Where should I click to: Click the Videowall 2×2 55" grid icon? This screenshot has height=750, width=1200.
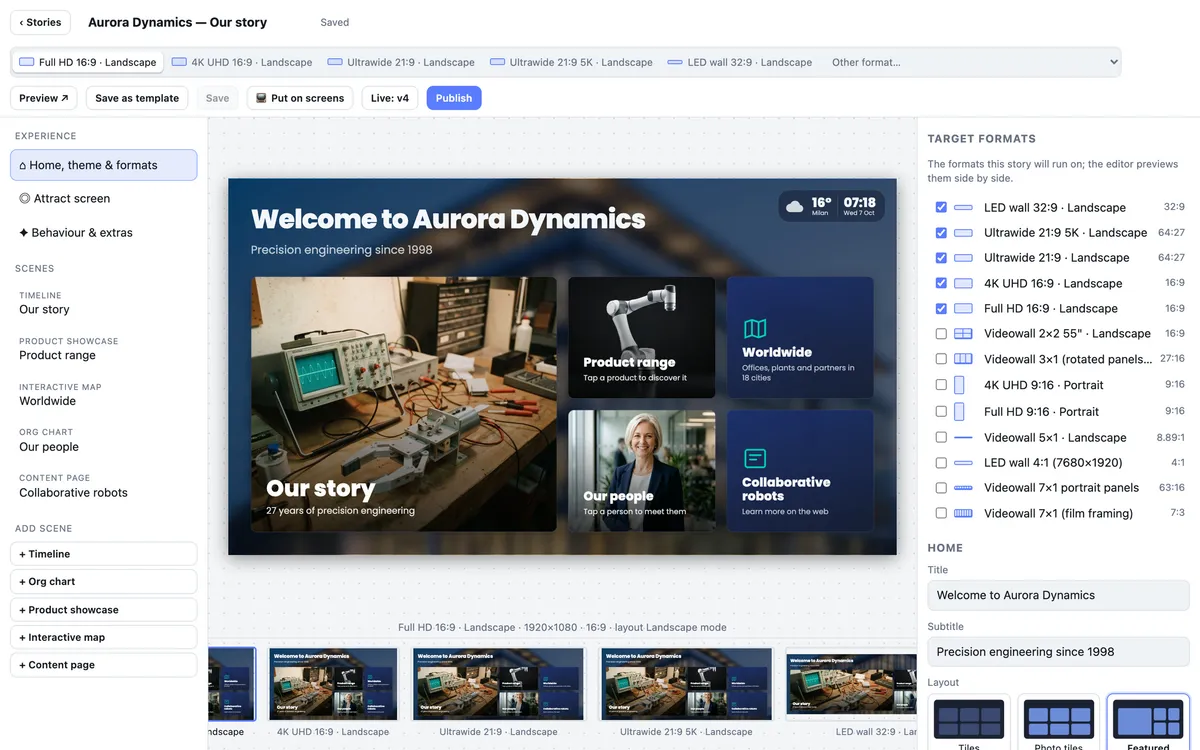click(x=963, y=334)
